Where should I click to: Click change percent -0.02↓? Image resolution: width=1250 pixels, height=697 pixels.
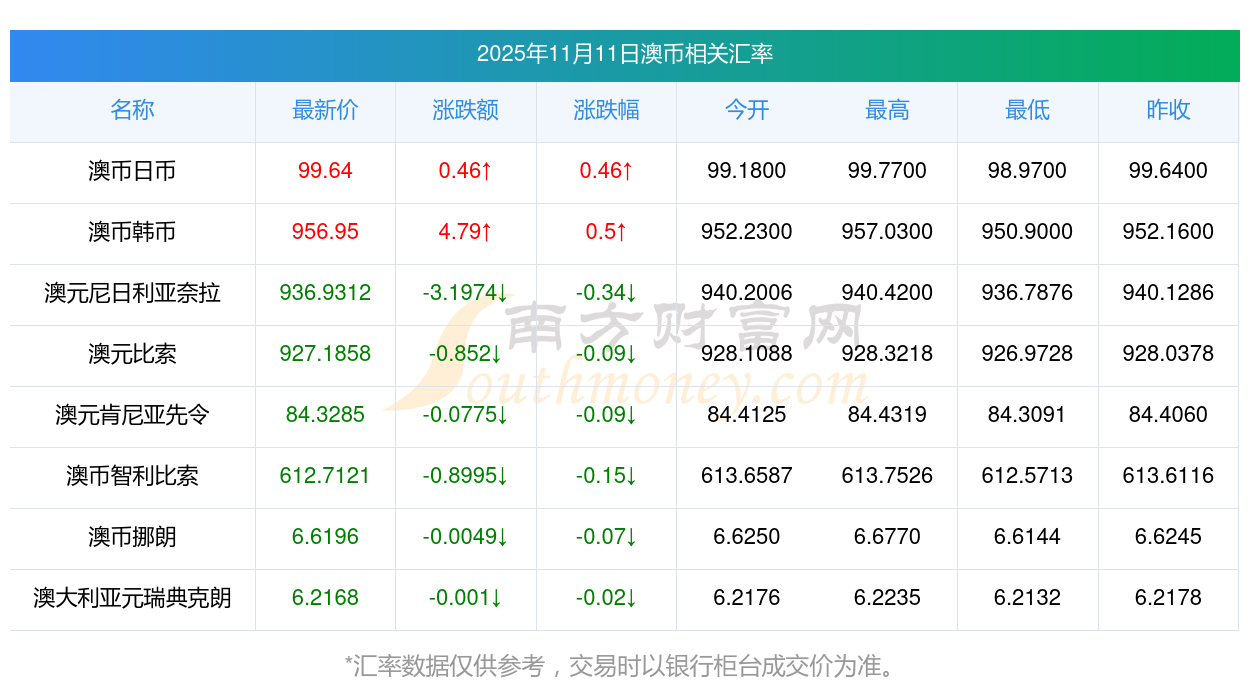point(606,598)
